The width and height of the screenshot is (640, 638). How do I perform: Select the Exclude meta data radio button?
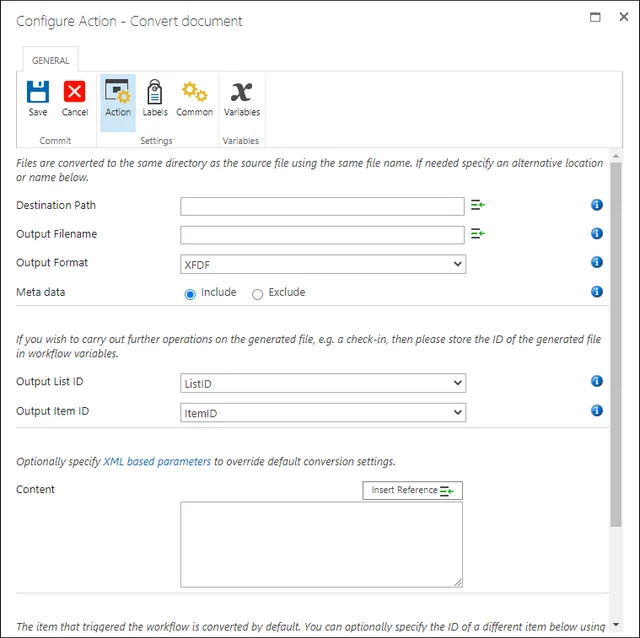pyautogui.click(x=257, y=294)
